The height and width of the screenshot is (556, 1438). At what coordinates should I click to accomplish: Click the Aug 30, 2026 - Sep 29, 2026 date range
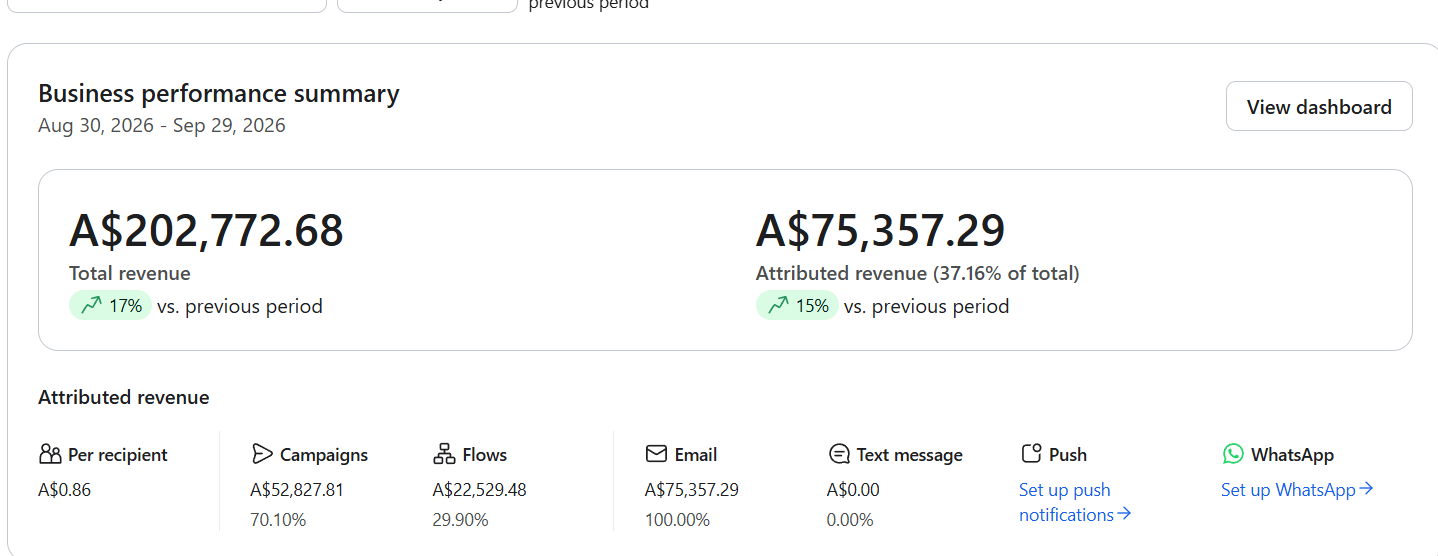(x=162, y=126)
